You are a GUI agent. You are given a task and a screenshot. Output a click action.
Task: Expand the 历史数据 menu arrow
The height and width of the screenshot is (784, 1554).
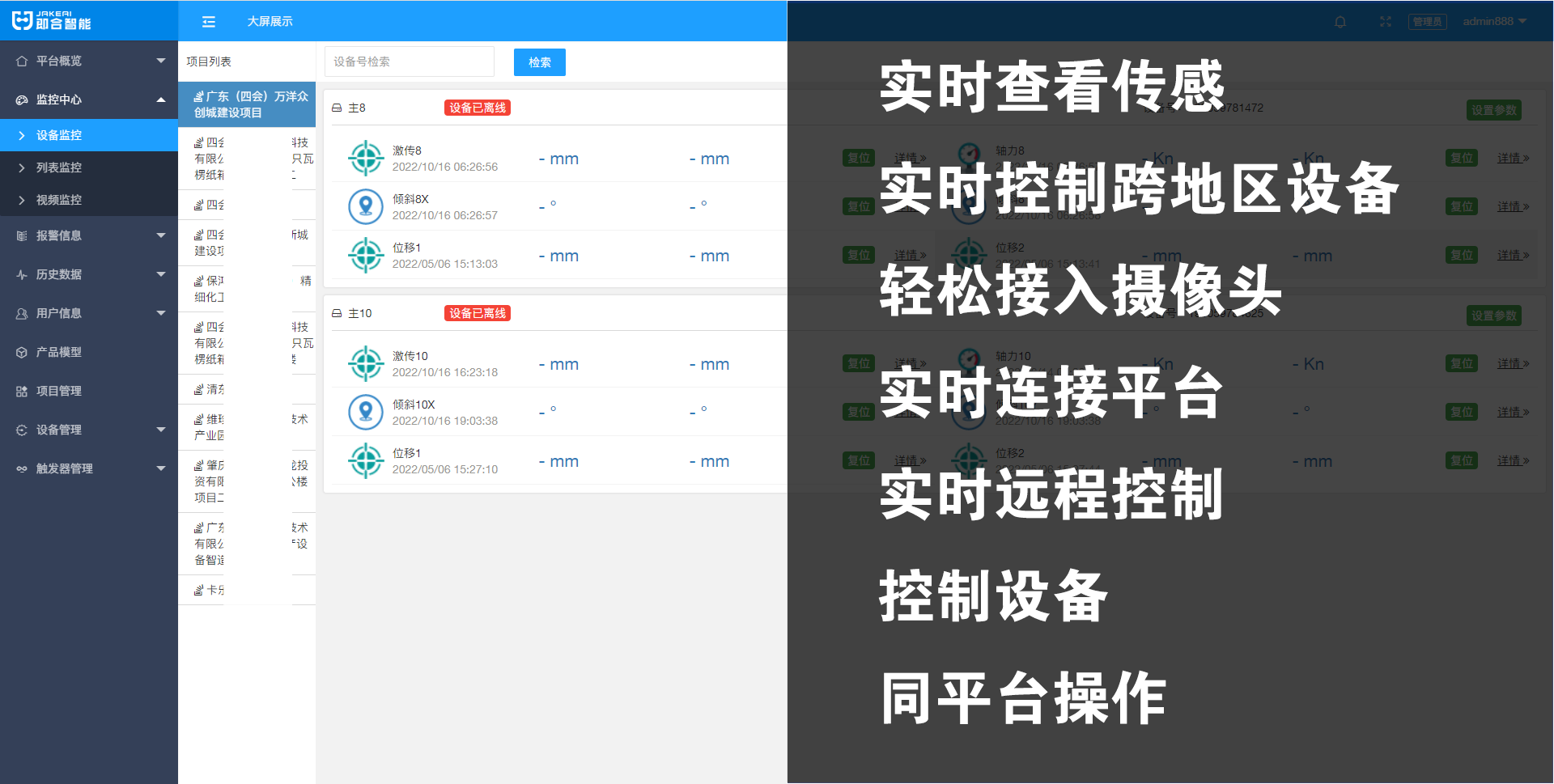(161, 274)
